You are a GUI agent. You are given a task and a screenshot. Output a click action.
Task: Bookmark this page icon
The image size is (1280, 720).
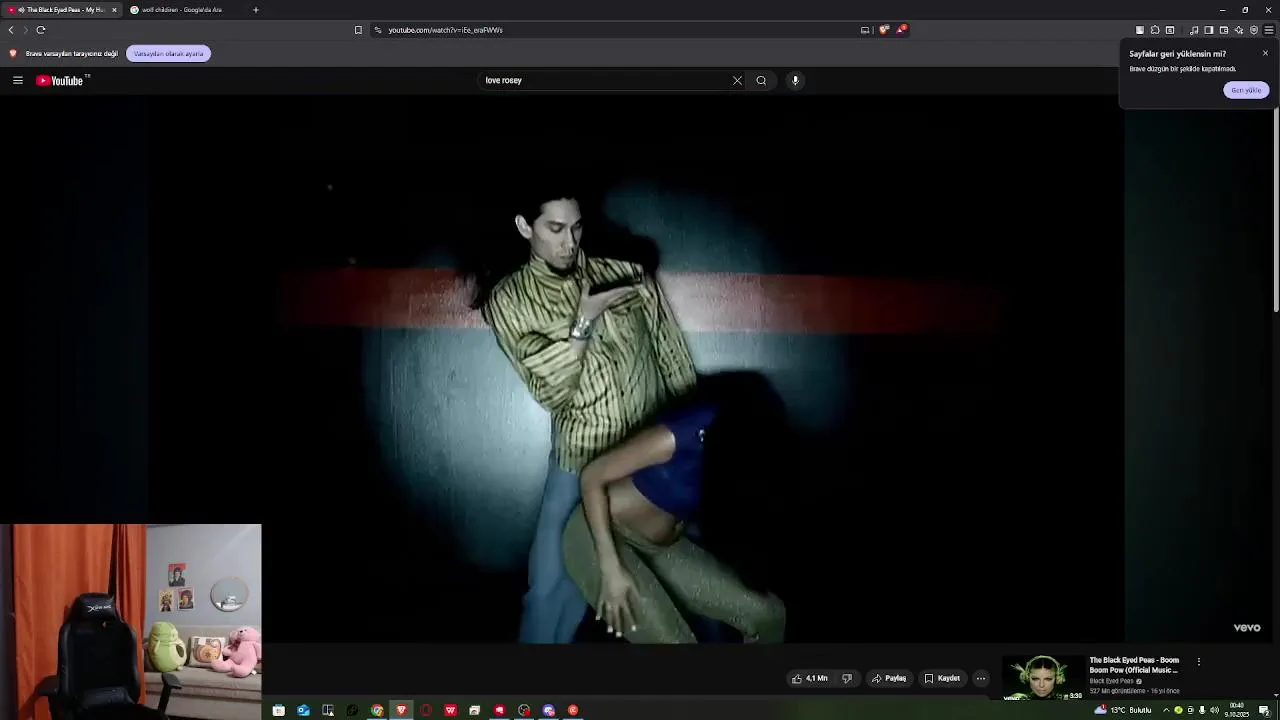pyautogui.click(x=358, y=30)
